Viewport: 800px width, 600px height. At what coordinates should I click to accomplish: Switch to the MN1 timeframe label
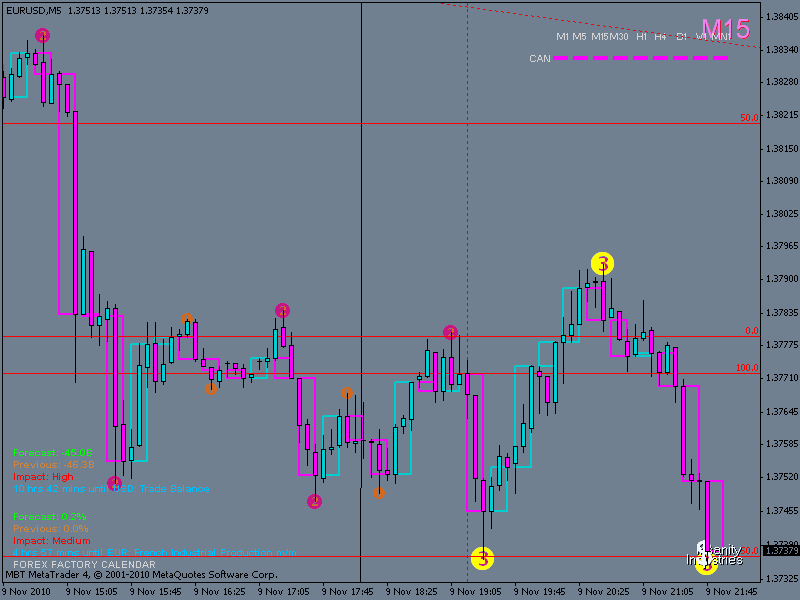click(x=721, y=37)
